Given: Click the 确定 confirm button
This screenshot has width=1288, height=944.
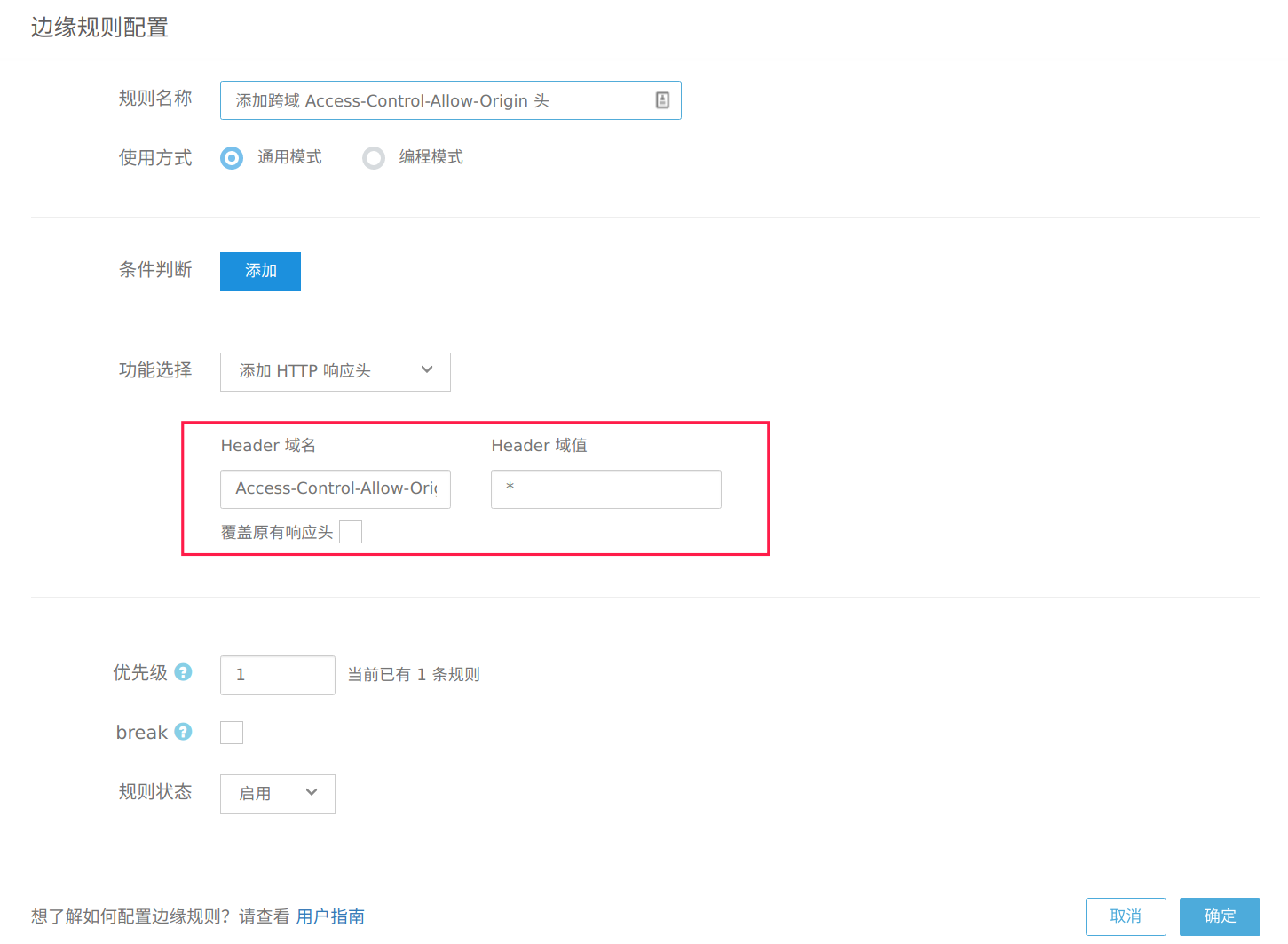Looking at the screenshot, I should [1220, 916].
